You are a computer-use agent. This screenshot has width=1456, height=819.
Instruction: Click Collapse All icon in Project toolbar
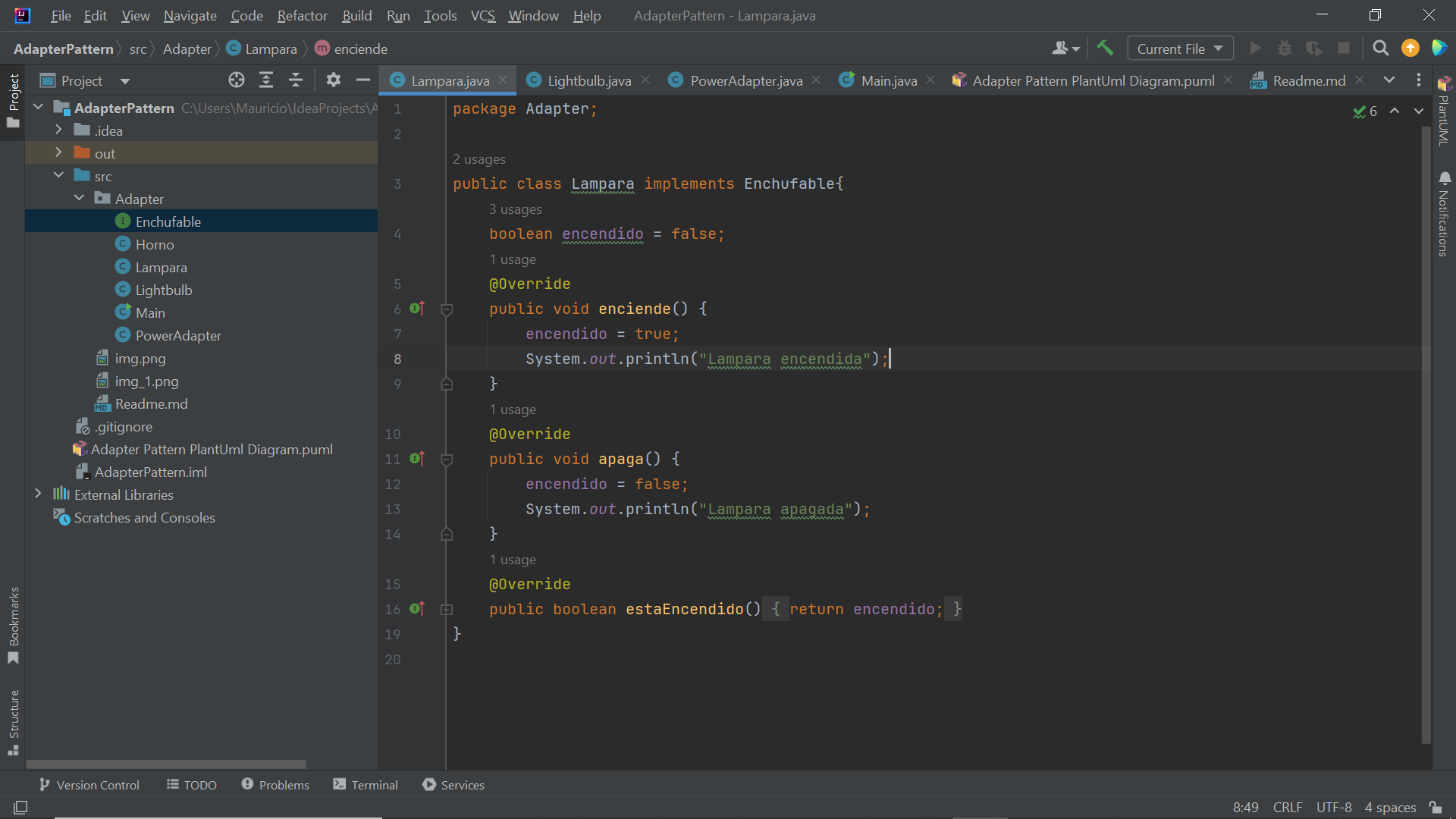296,80
